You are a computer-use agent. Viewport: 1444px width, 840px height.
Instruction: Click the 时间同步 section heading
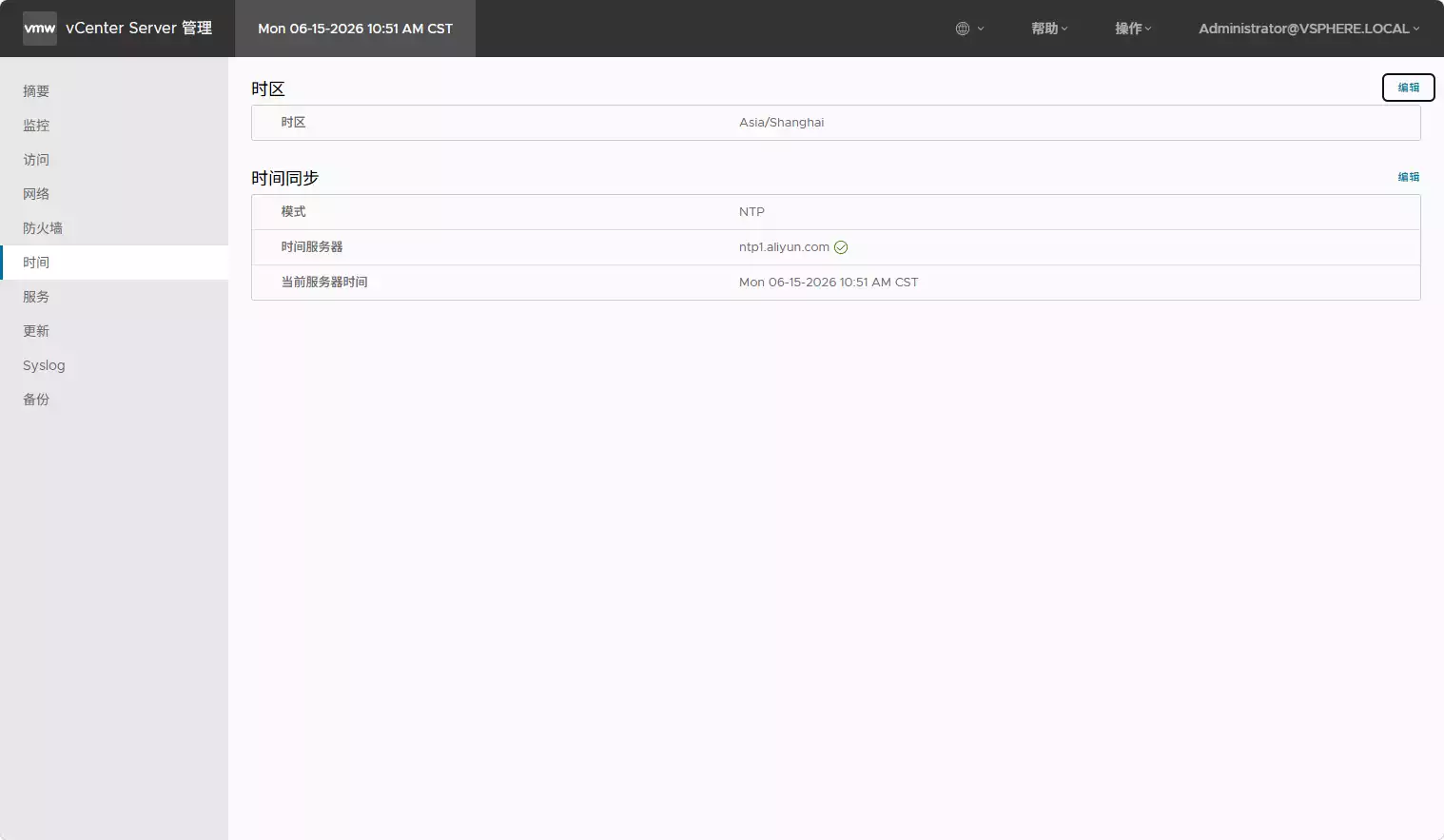(x=284, y=178)
